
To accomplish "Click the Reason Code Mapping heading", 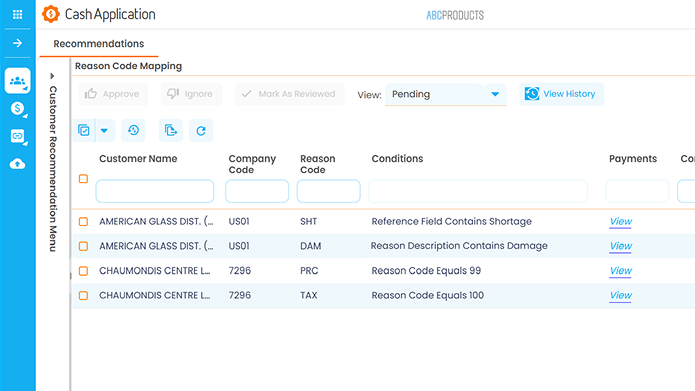I will point(129,66).
